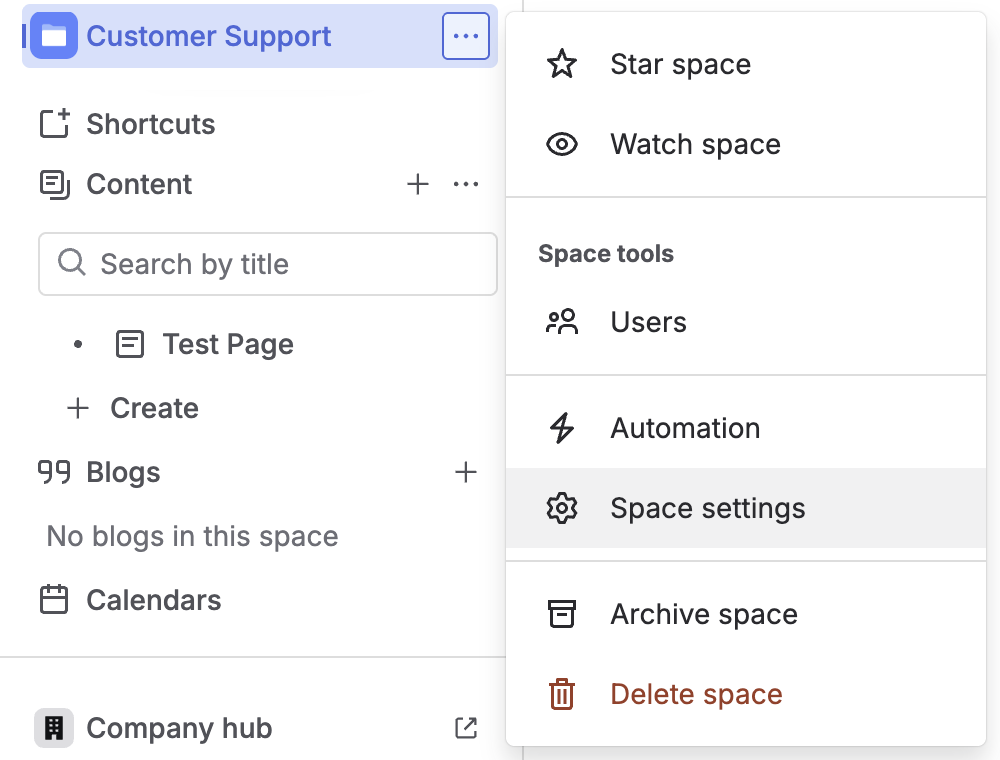Click the Delete space trash icon

pyautogui.click(x=562, y=694)
